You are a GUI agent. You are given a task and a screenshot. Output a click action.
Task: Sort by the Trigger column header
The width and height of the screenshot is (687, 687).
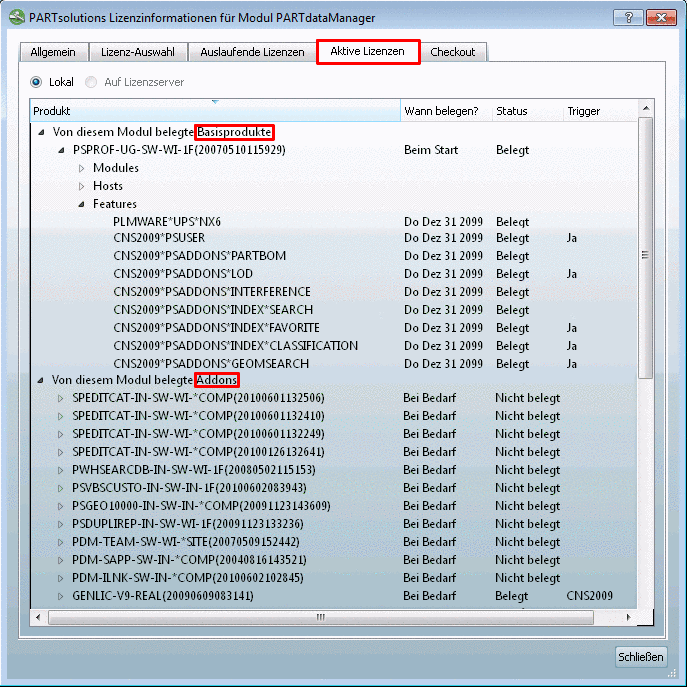(600, 111)
